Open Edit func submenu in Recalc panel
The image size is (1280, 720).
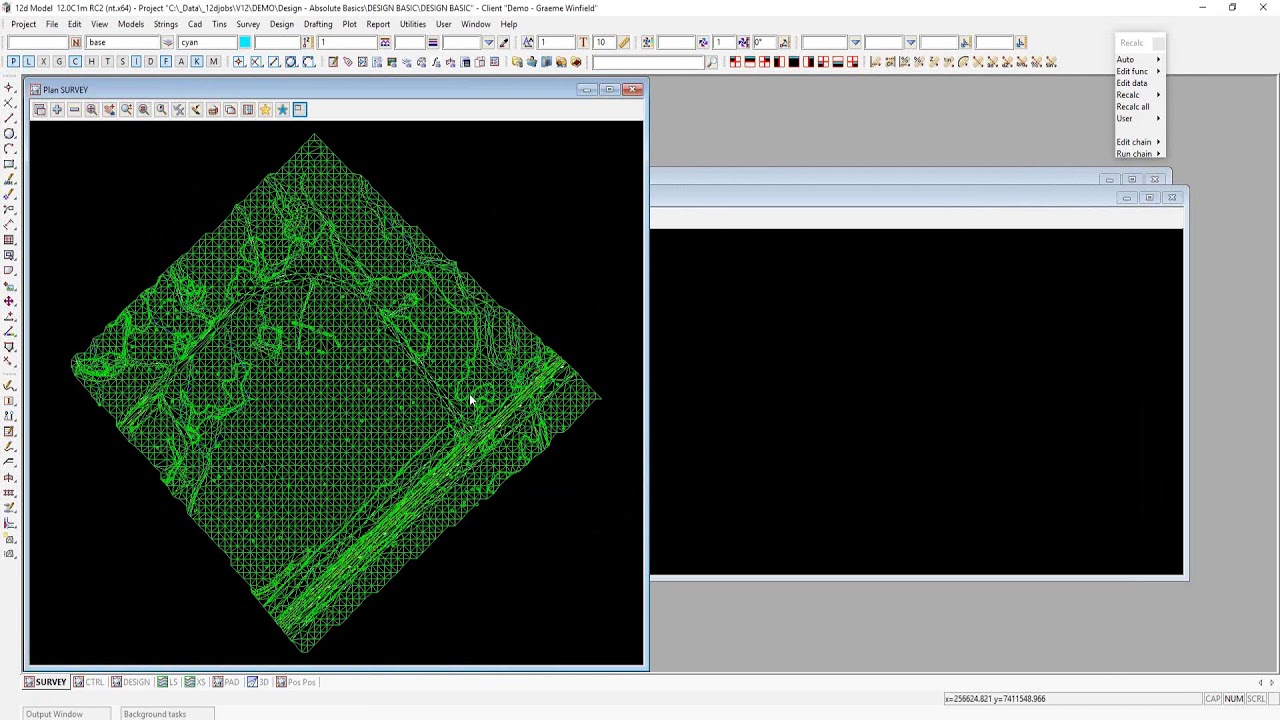pyautogui.click(x=1138, y=72)
